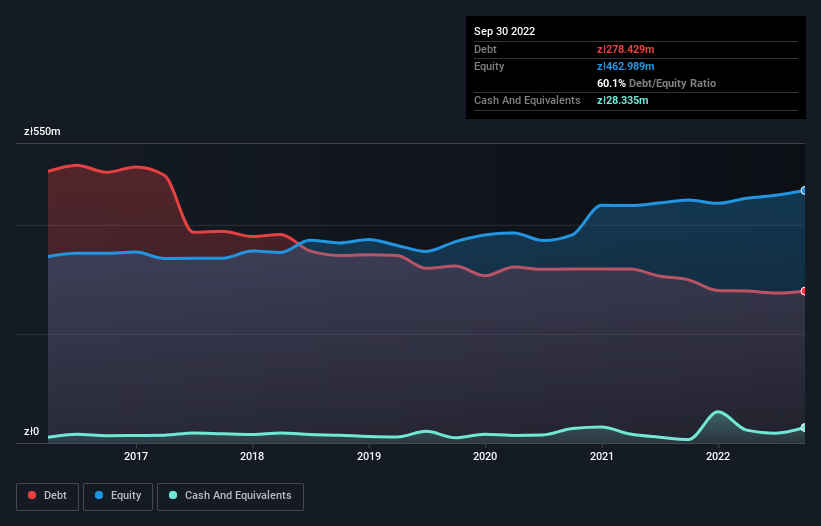Click the 60.1% Debt/Equity Ratio text
This screenshot has height=526, width=821.
click(x=657, y=83)
